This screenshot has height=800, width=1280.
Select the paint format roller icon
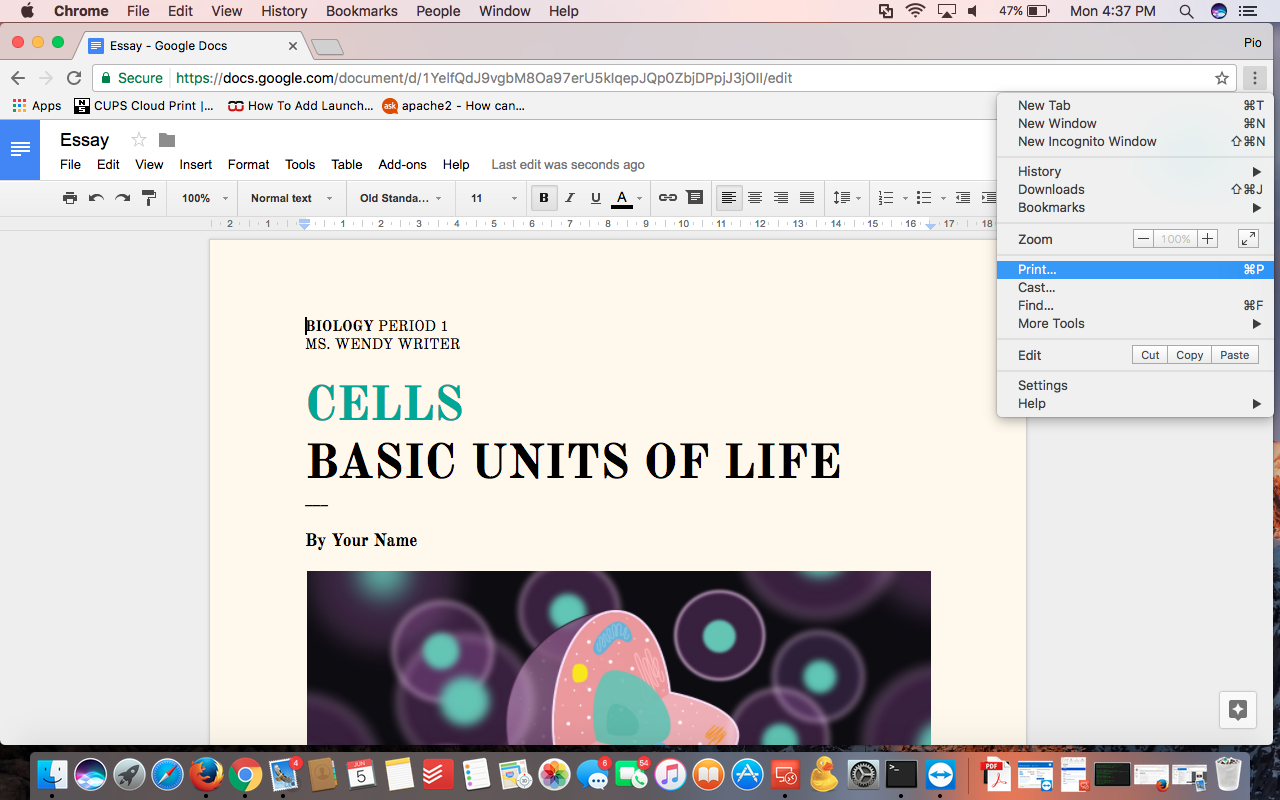click(x=149, y=198)
